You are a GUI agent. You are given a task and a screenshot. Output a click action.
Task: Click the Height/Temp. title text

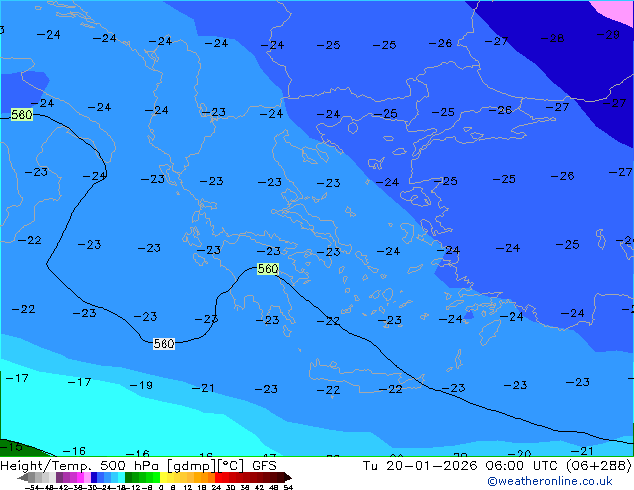click(x=47, y=466)
